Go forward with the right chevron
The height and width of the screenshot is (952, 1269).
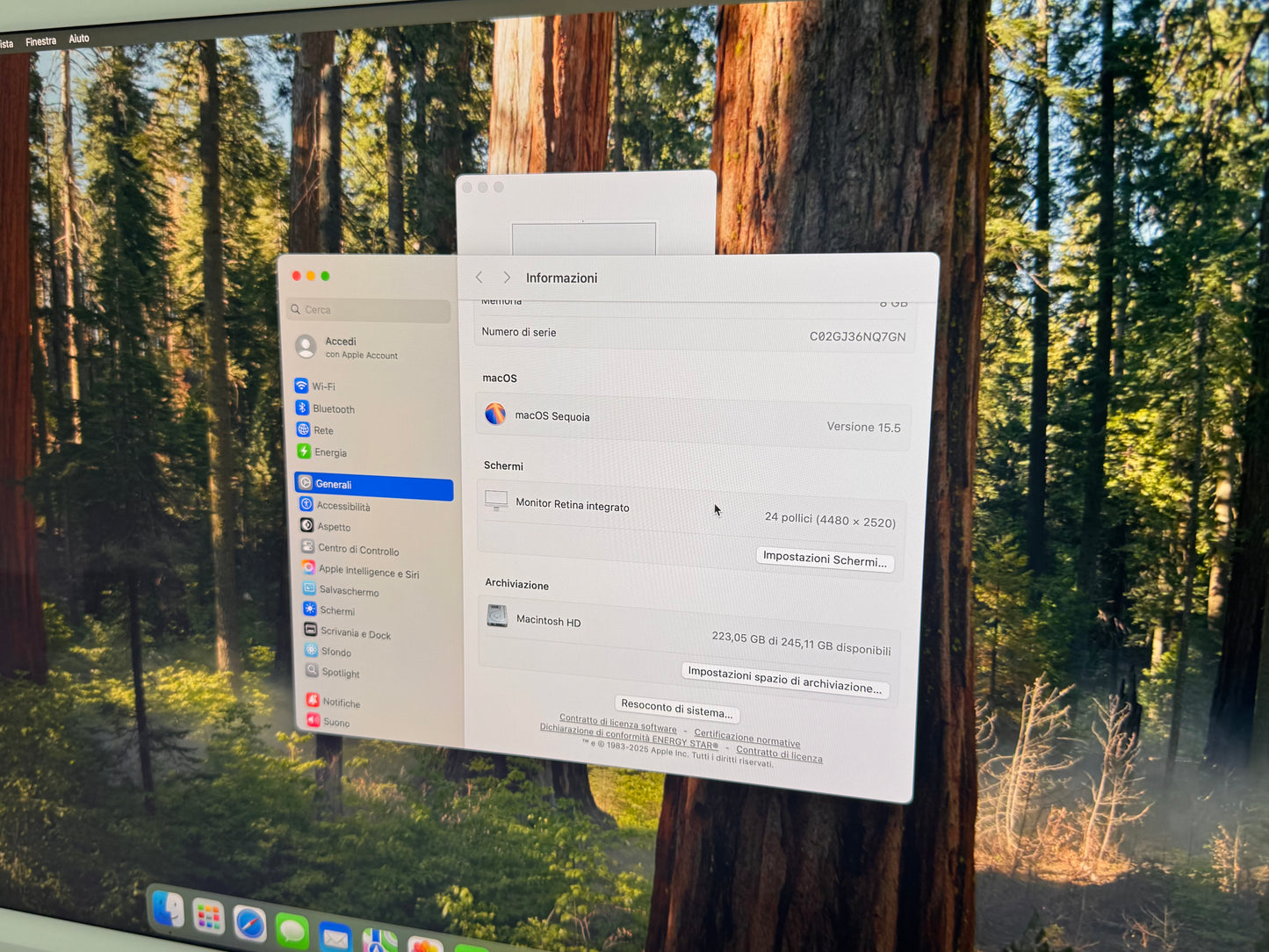click(507, 278)
